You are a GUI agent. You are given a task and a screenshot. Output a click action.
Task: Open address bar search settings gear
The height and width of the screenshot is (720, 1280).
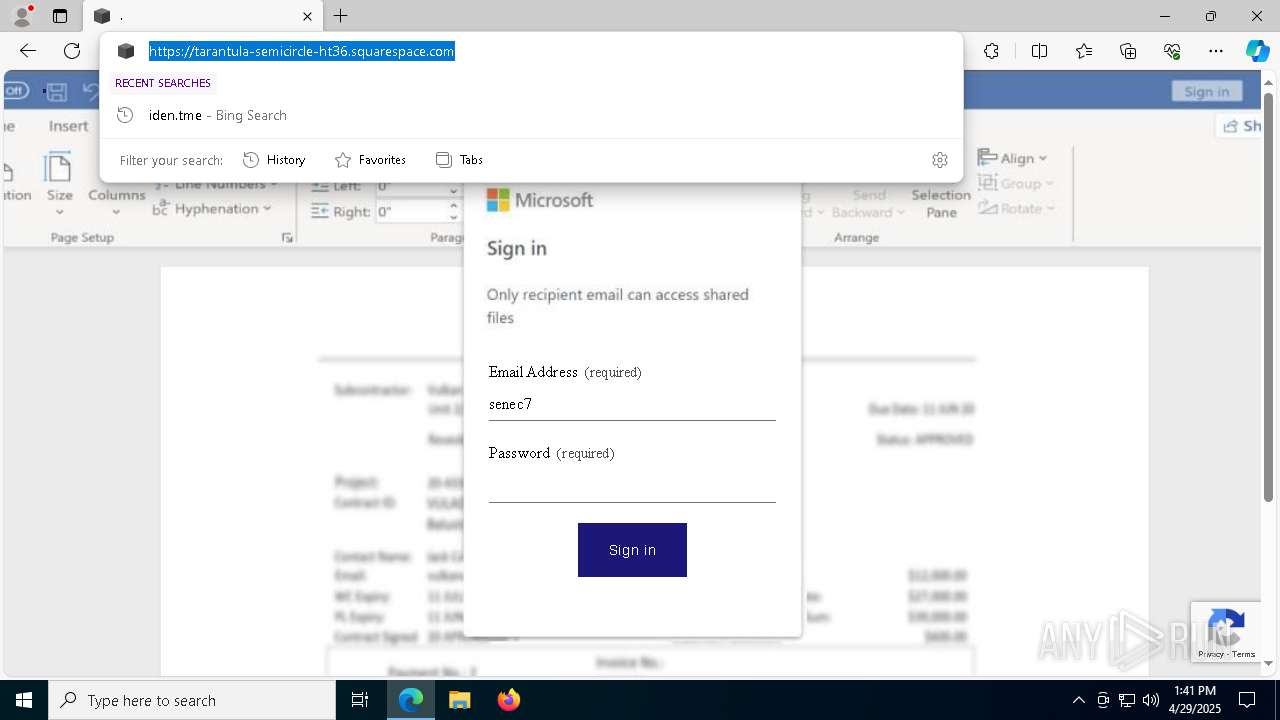coord(939,160)
